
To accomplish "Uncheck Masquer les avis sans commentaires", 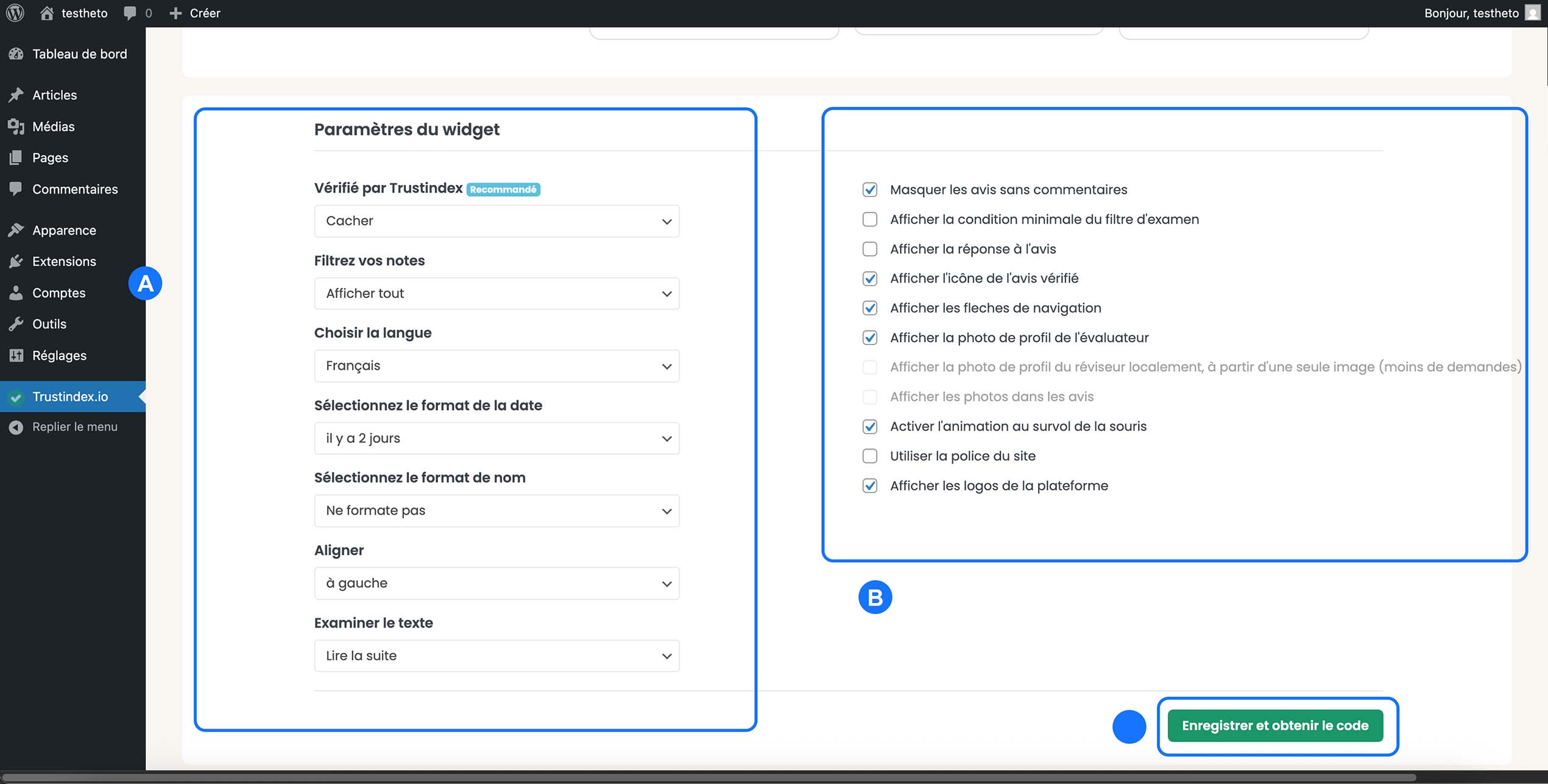I will 869,189.
